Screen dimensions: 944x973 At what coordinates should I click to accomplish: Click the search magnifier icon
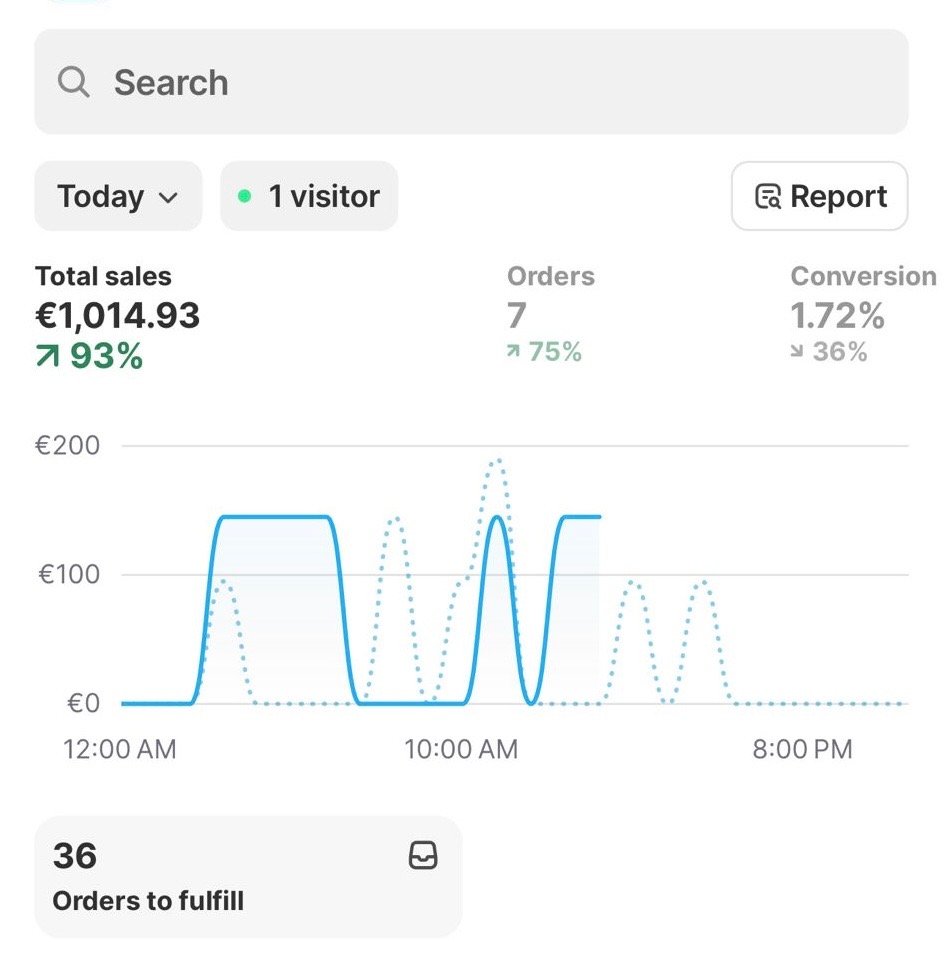pos(74,82)
